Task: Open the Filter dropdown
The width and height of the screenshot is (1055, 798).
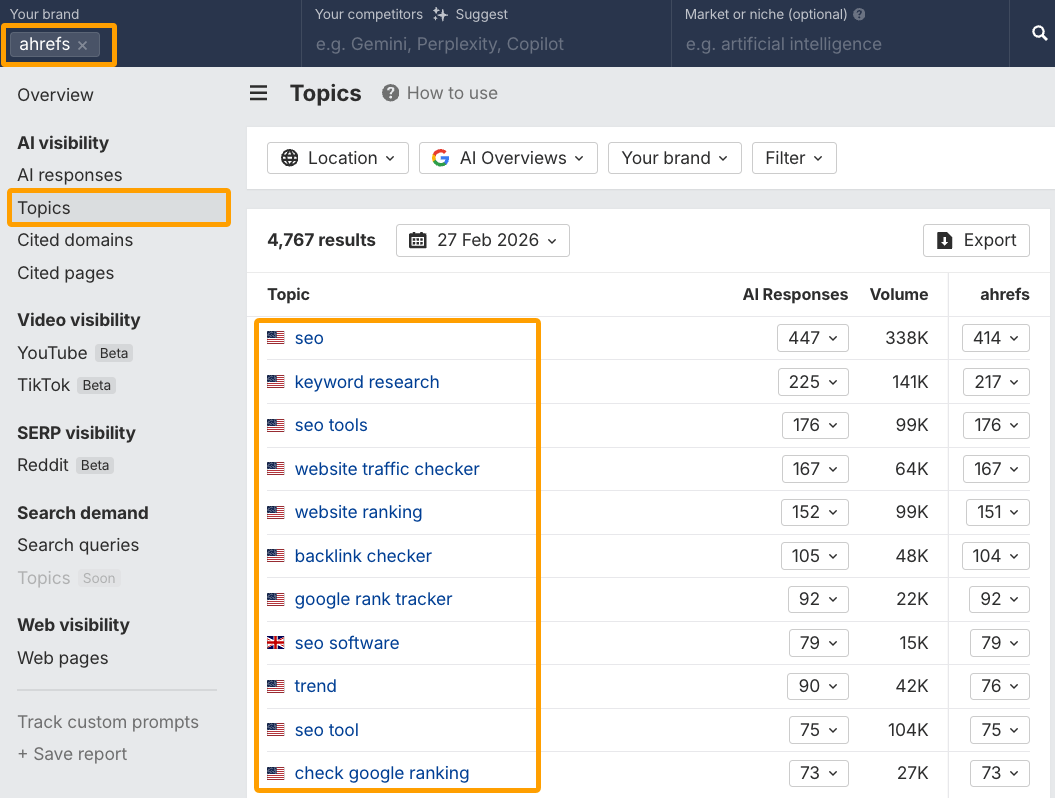Action: tap(794, 157)
